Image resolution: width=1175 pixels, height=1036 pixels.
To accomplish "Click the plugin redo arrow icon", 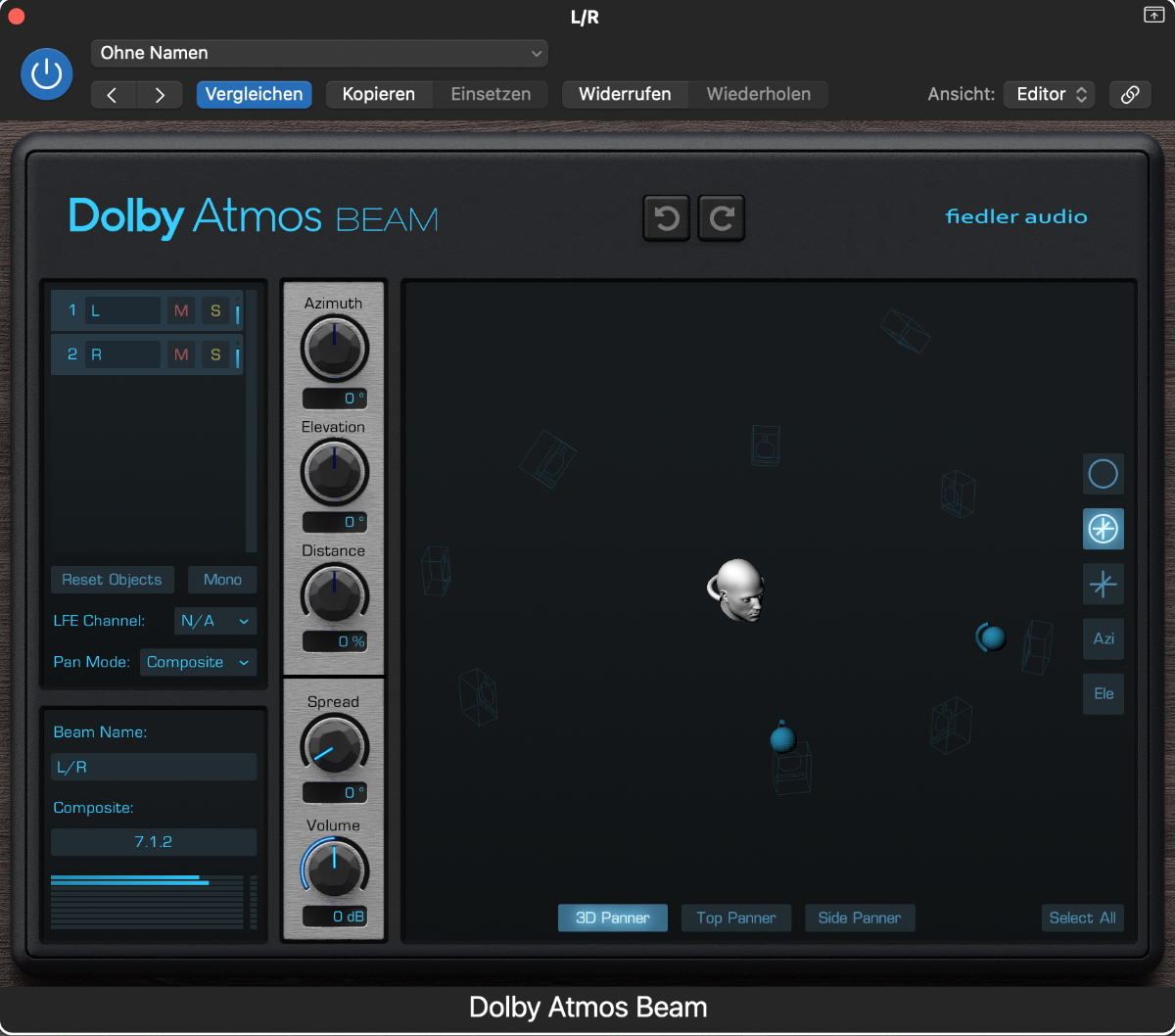I will [x=722, y=218].
